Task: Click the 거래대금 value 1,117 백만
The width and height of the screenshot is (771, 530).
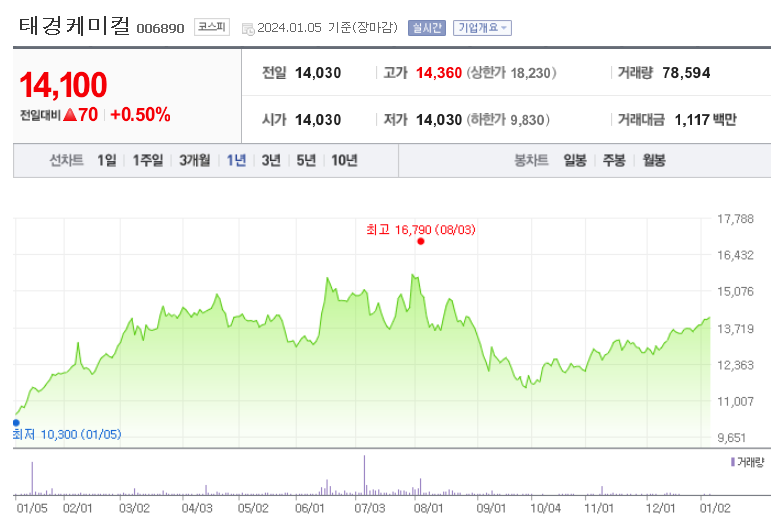Action: [x=706, y=119]
